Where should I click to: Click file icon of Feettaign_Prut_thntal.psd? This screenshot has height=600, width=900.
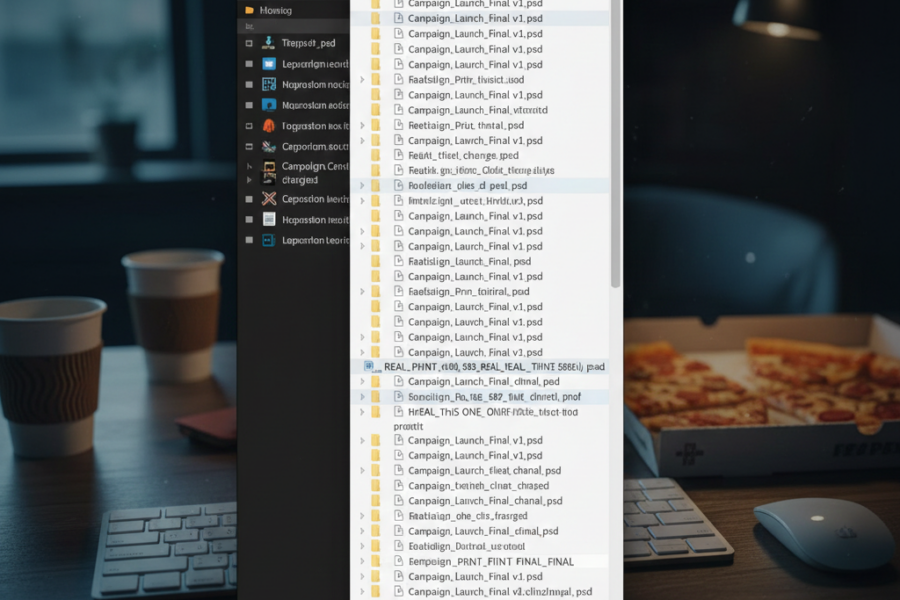398,125
